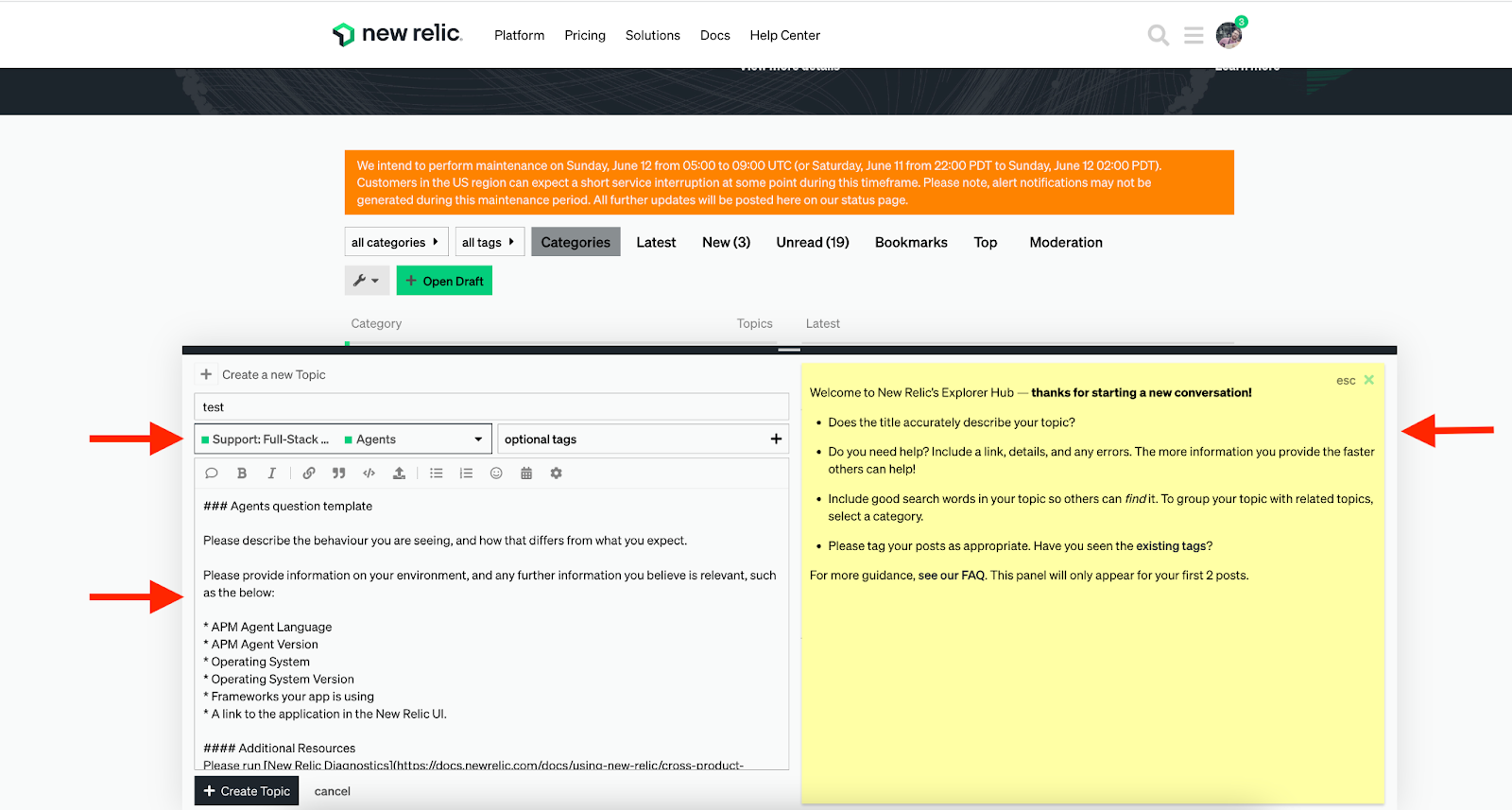Screen dimensions: 1512x810
Task: Open the Pricing page
Action: click(585, 35)
